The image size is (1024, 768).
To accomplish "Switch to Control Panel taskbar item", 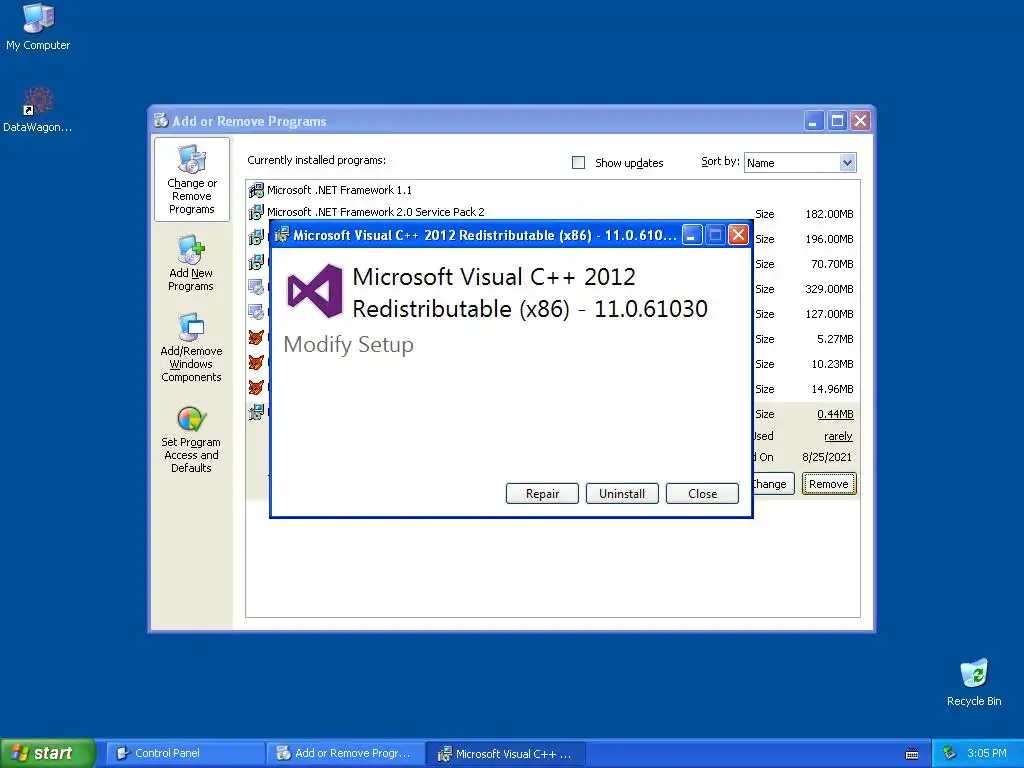I will (x=185, y=753).
